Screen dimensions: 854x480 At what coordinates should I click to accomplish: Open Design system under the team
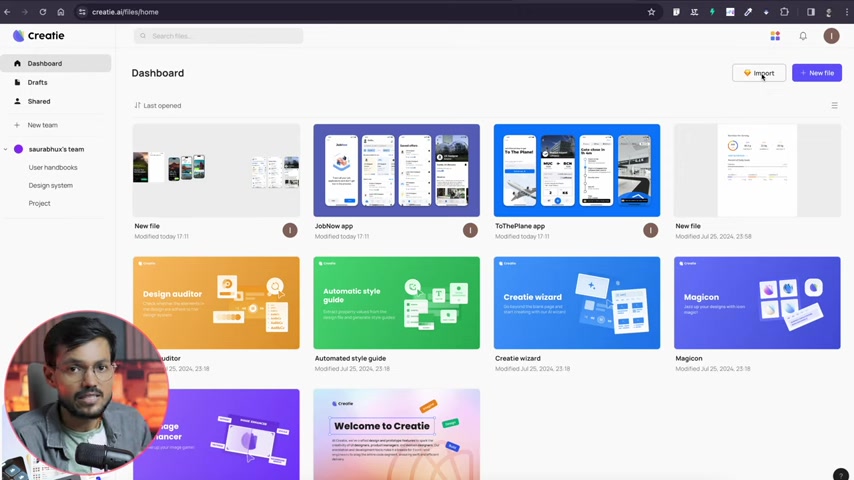(x=51, y=185)
